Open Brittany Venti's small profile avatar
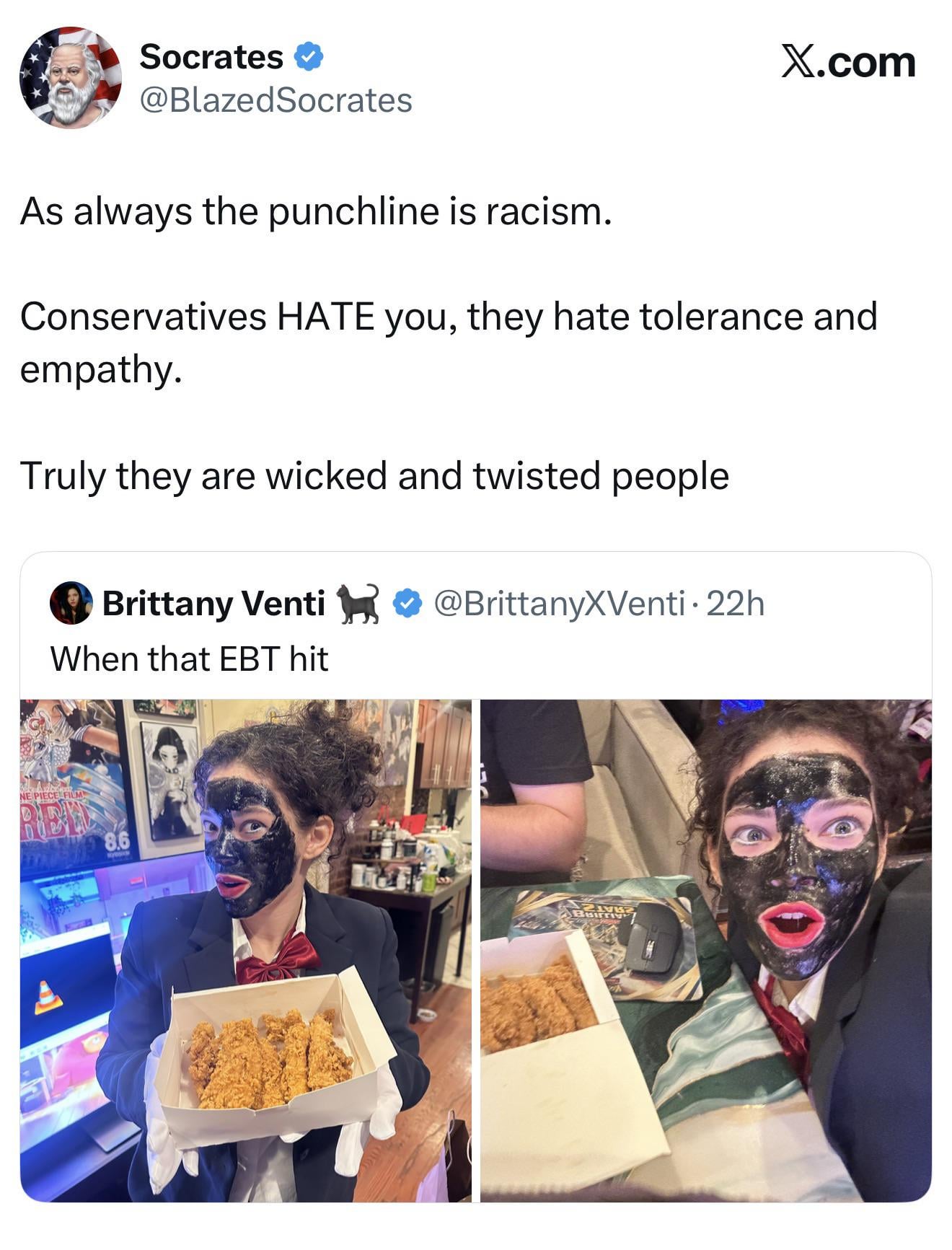 (71, 602)
